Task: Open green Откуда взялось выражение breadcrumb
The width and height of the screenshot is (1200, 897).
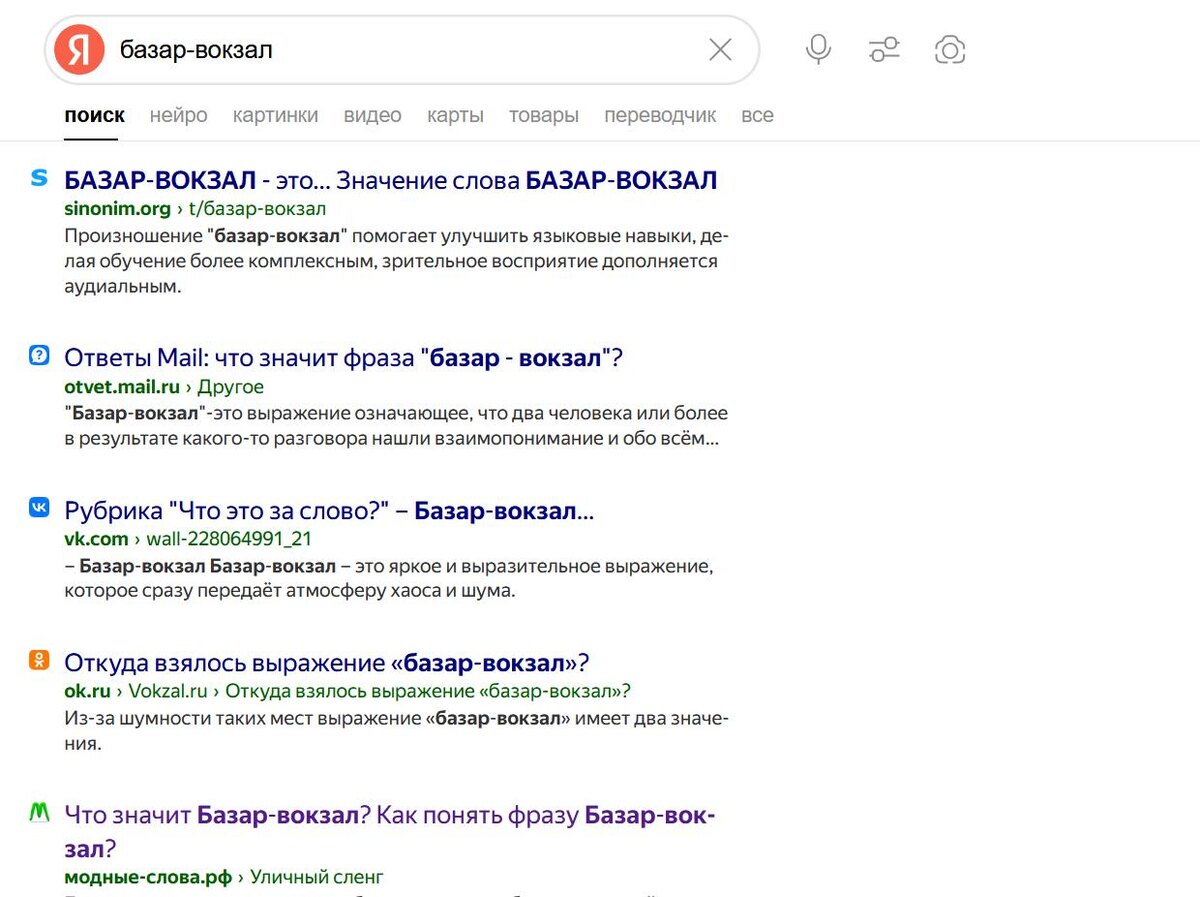Action: 428,691
